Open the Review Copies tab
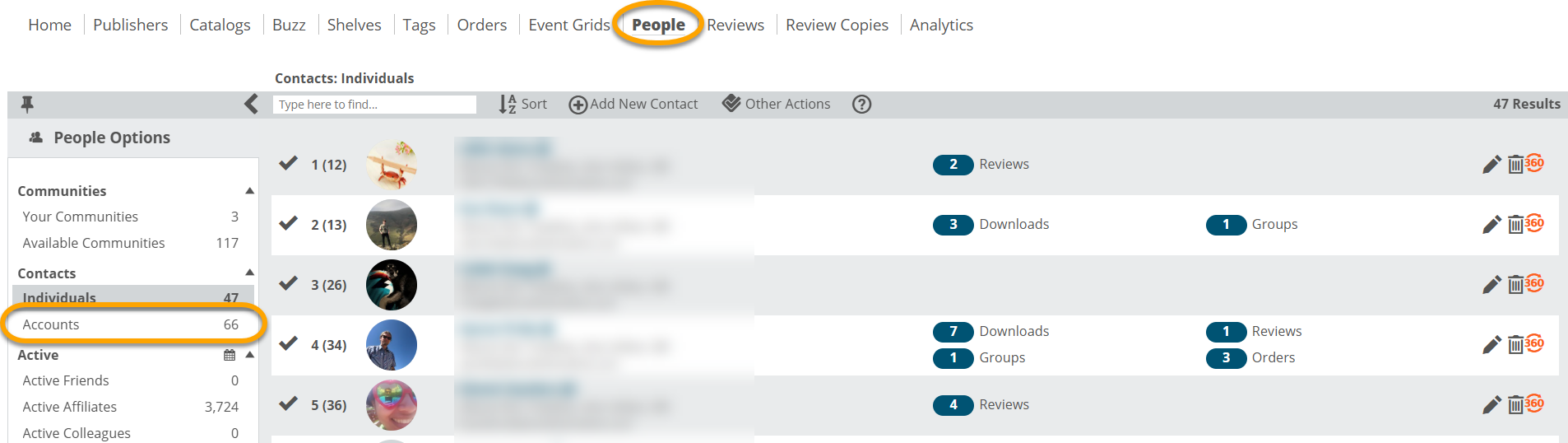Image resolution: width=1568 pixels, height=443 pixels. click(837, 25)
